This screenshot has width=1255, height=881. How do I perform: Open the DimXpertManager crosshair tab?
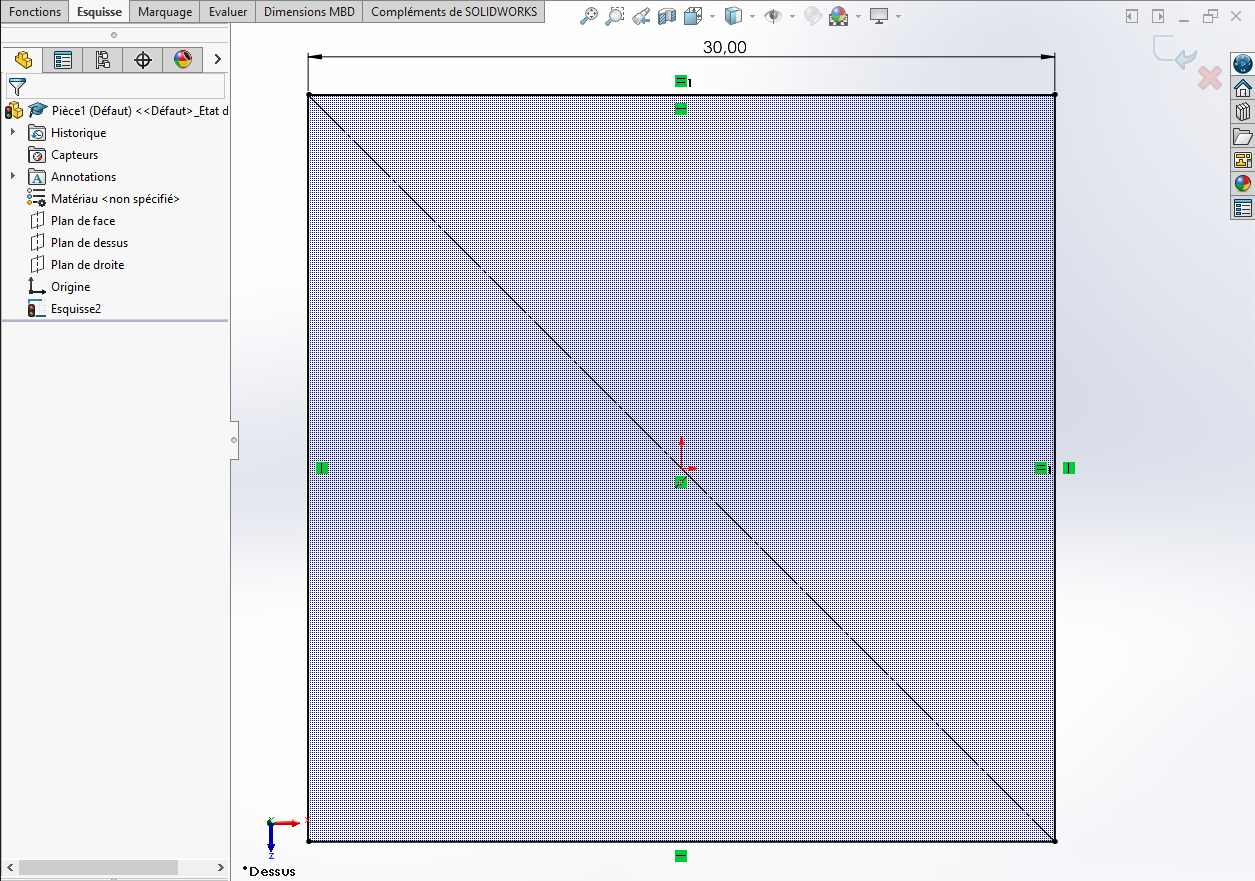[x=143, y=60]
